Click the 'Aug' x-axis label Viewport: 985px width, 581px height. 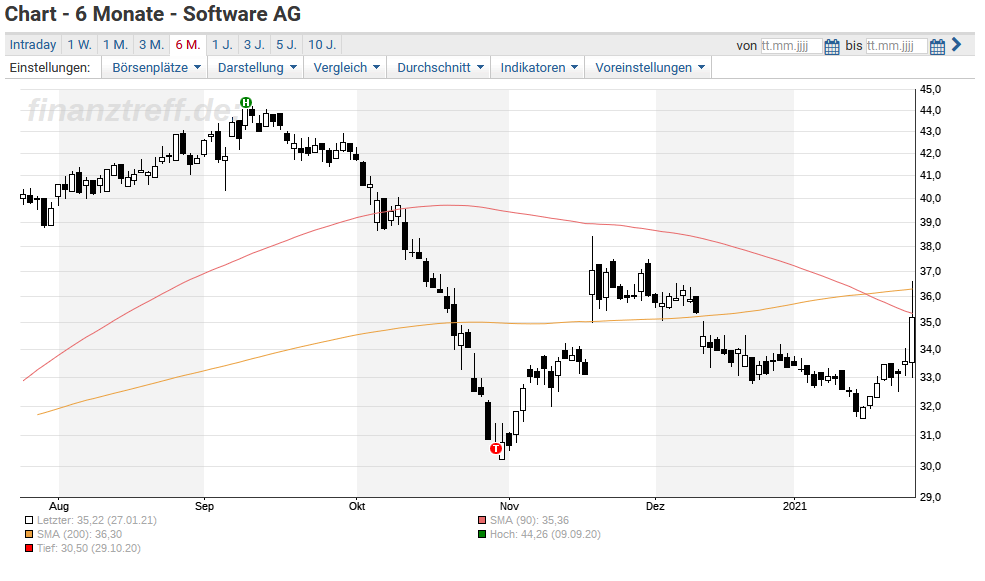(58, 506)
